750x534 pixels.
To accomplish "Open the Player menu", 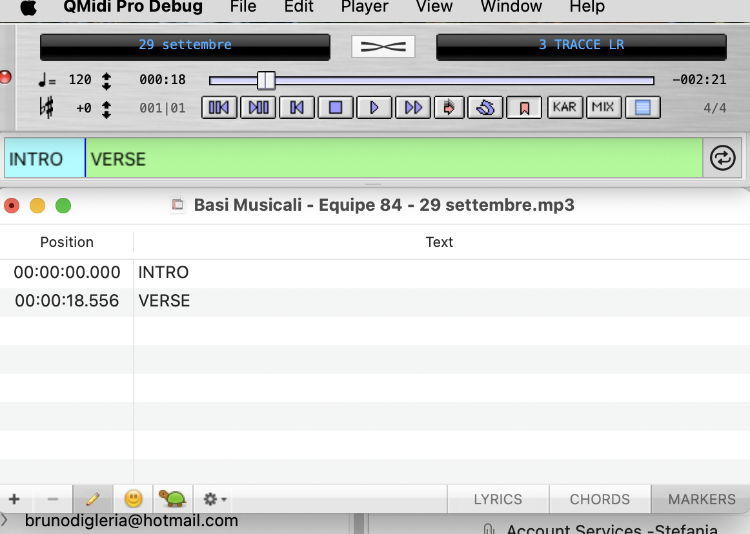I will pos(364,7).
